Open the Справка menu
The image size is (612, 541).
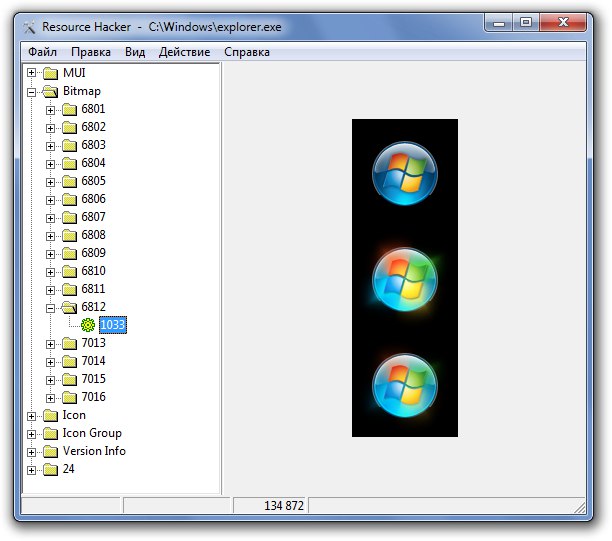247,52
